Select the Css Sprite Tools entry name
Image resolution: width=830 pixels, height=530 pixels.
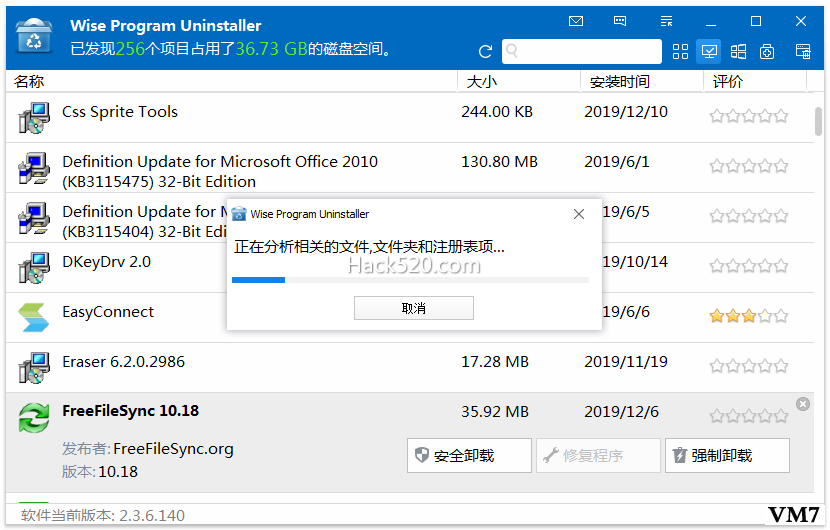pyautogui.click(x=120, y=112)
